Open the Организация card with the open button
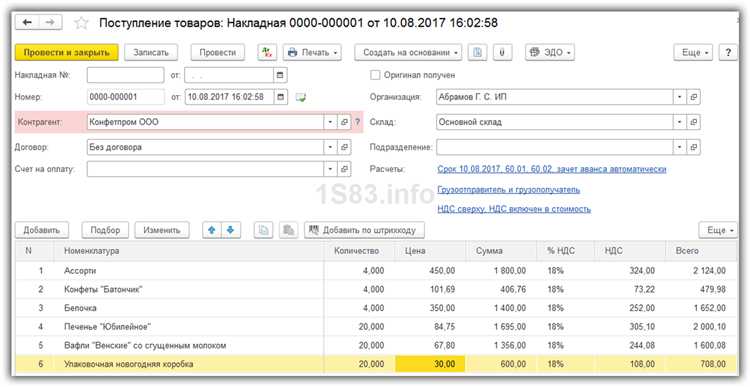The image size is (750, 387). coord(694,97)
